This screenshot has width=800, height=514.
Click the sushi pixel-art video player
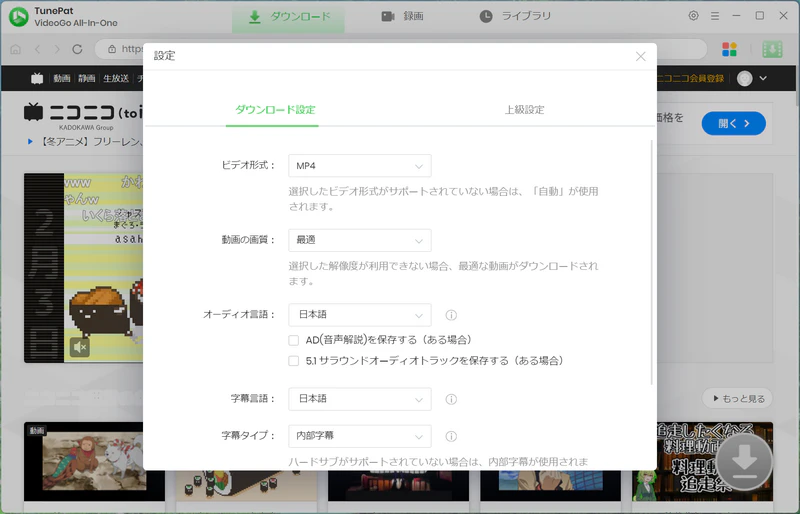coord(83,267)
